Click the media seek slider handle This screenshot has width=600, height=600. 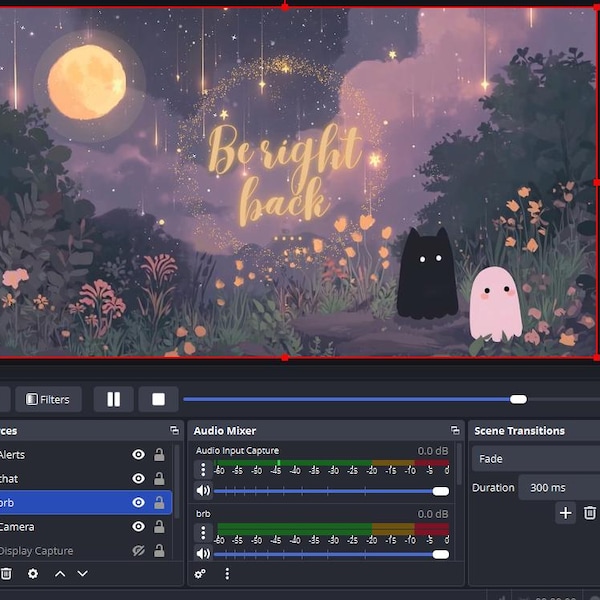[518, 399]
